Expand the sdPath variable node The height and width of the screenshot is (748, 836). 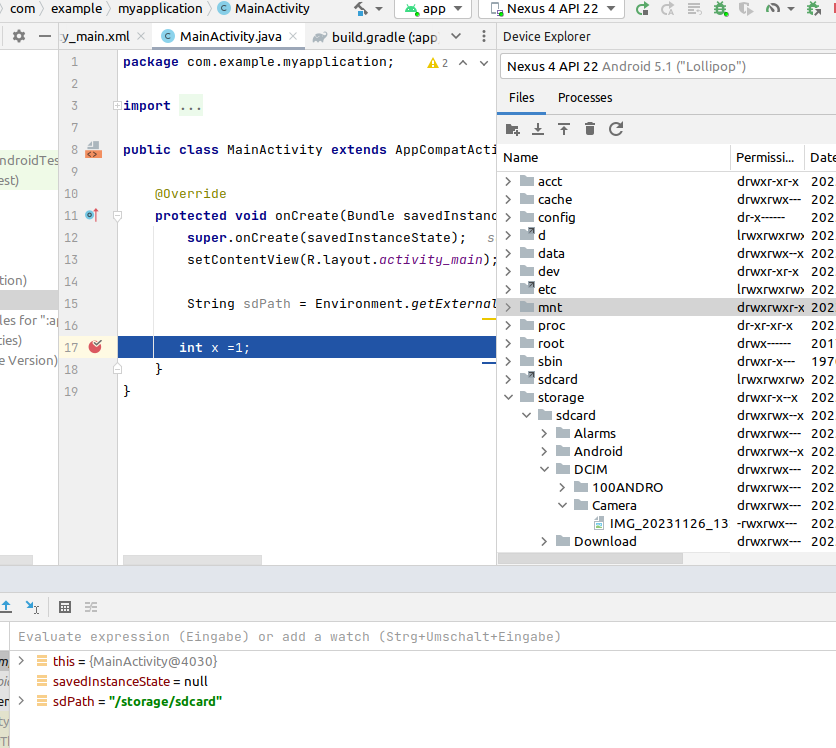(x=22, y=701)
